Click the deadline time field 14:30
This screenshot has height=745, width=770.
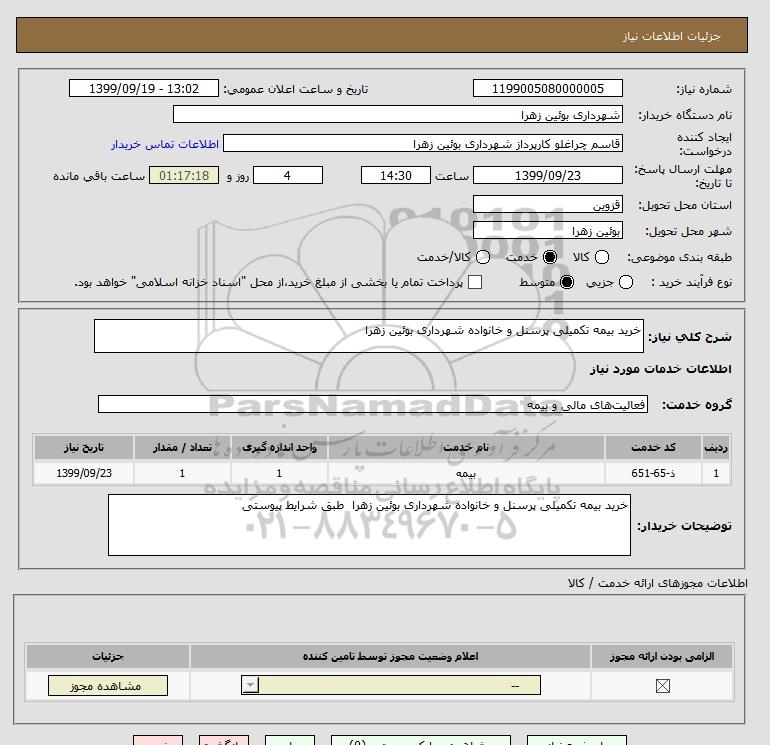click(x=396, y=175)
